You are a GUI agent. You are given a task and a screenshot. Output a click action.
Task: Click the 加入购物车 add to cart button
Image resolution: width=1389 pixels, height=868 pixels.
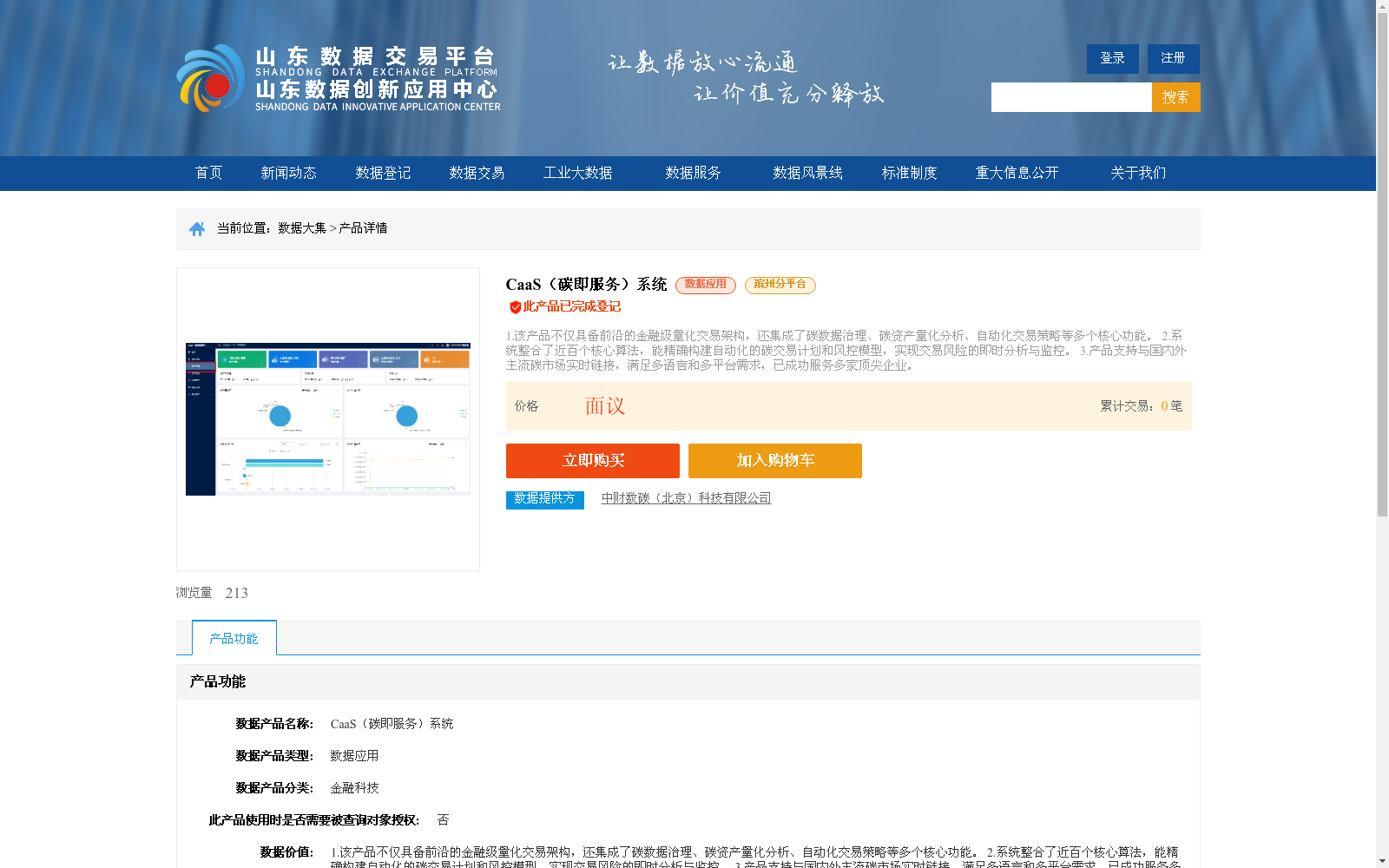[775, 461]
